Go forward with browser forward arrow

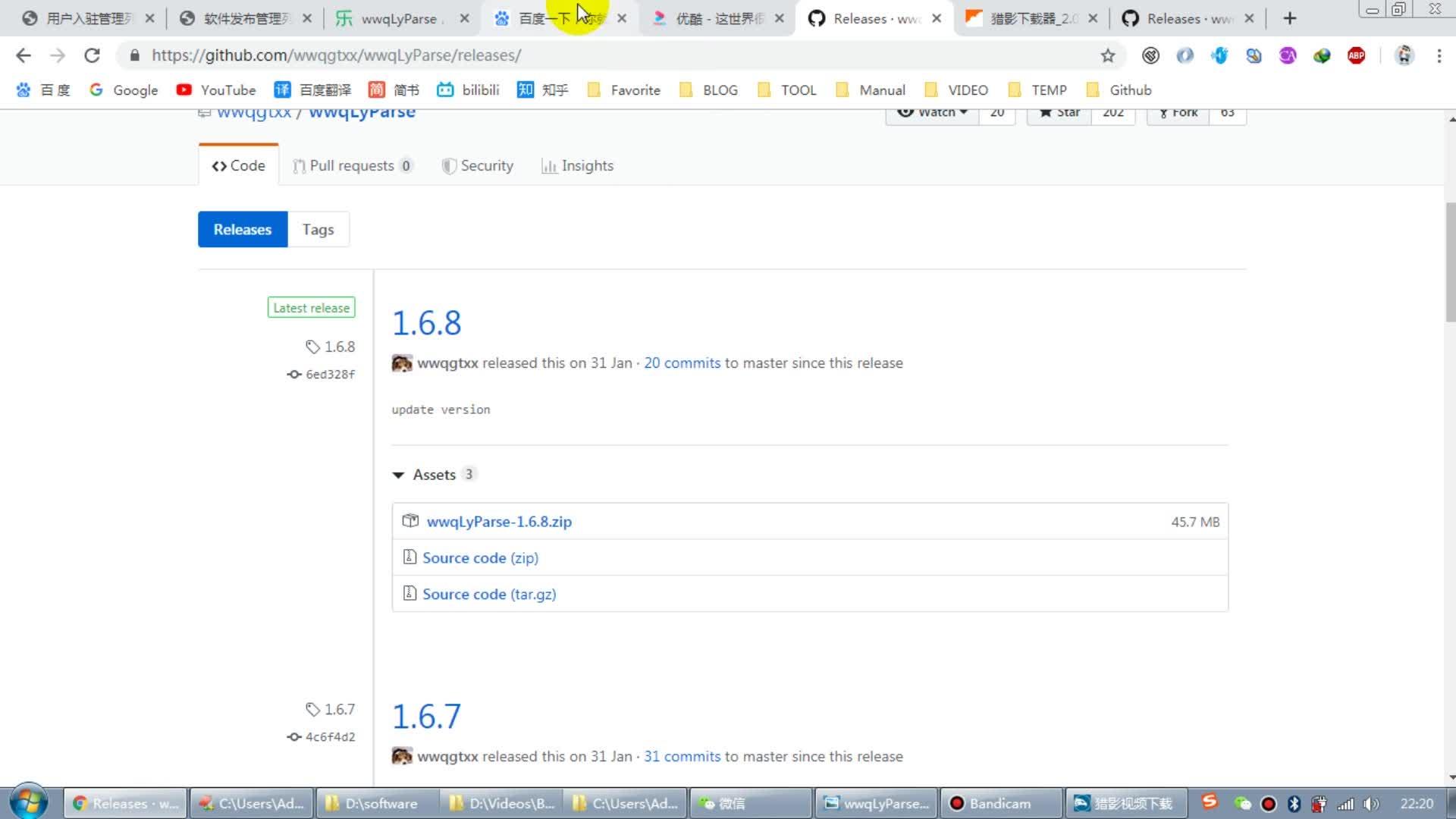click(x=58, y=55)
